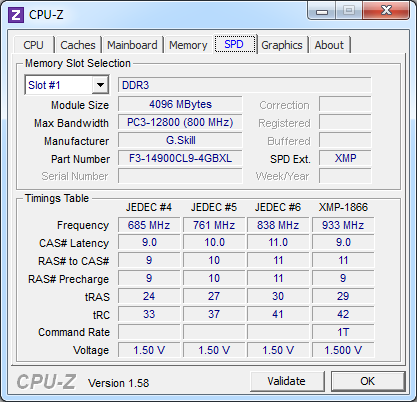Image resolution: width=417 pixels, height=402 pixels.
Task: Select the DDR3 memory type field
Action: pos(245,85)
